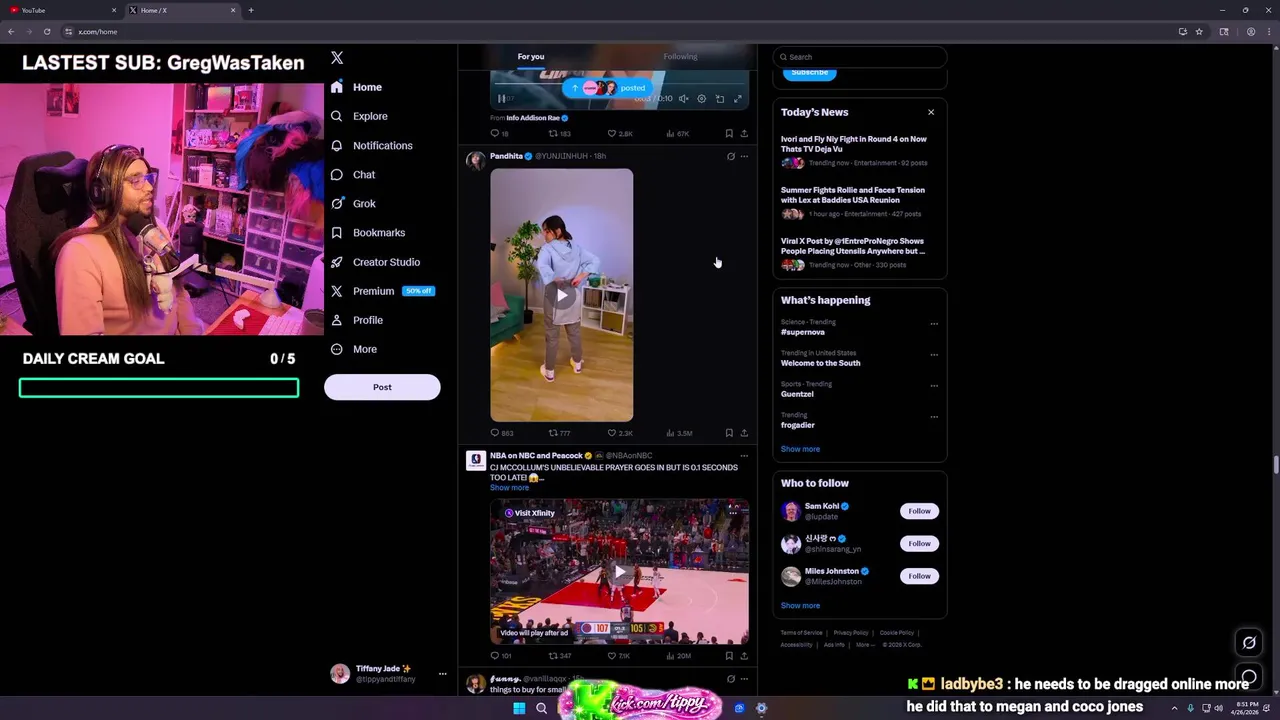
Task: Open the Premium 50% off page
Action: (x=382, y=291)
